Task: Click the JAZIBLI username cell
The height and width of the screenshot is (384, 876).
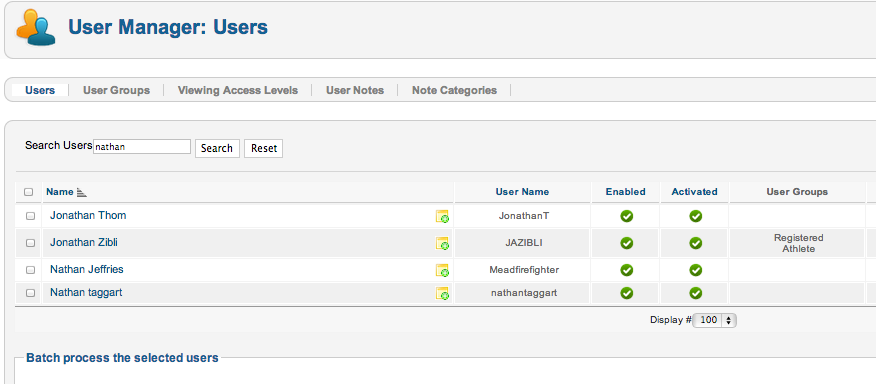Action: (523, 243)
